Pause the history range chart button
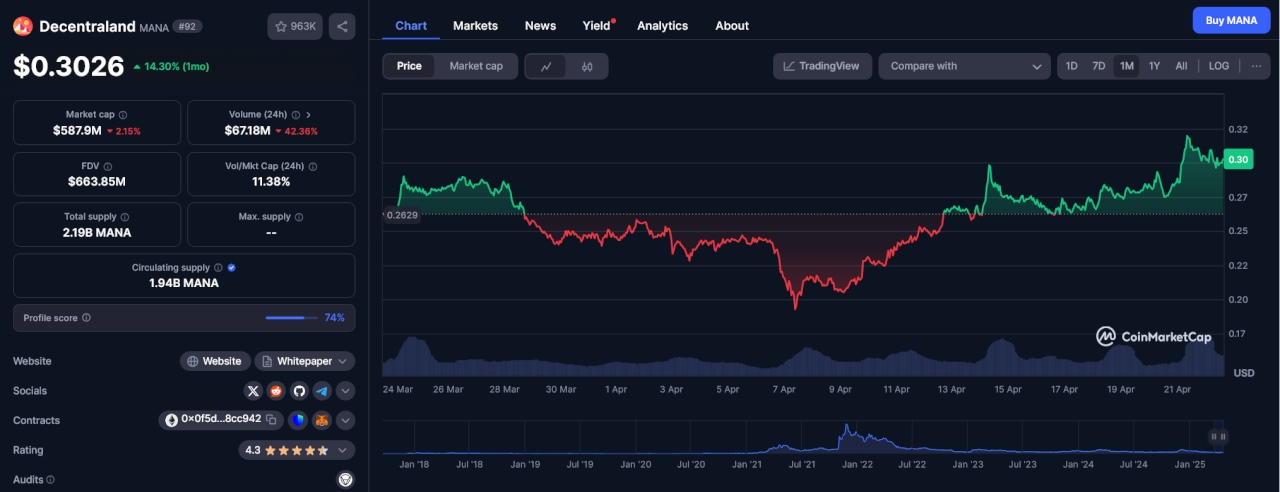This screenshot has width=1280, height=492. click(1218, 436)
